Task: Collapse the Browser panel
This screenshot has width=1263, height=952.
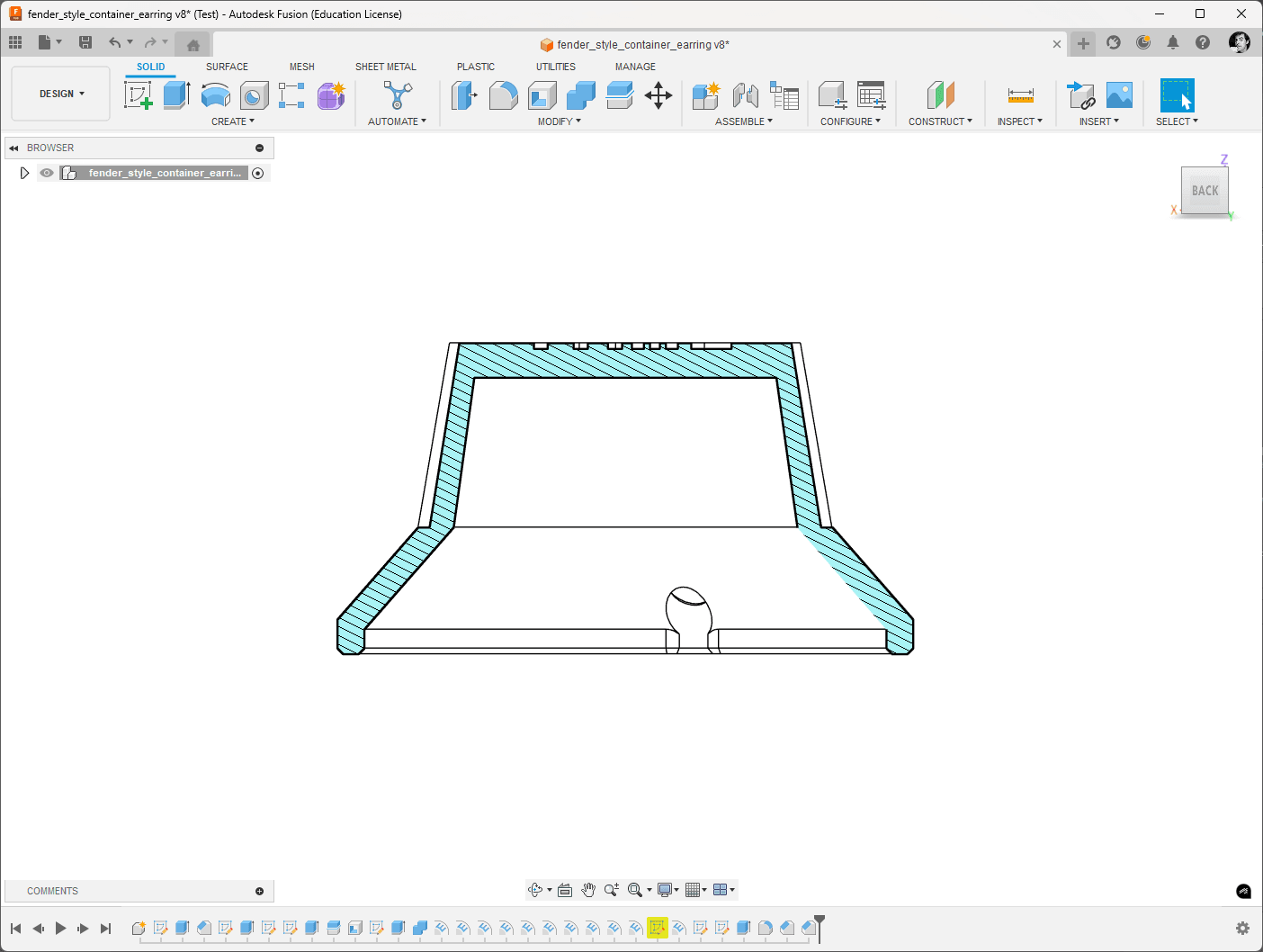Action: (x=13, y=148)
